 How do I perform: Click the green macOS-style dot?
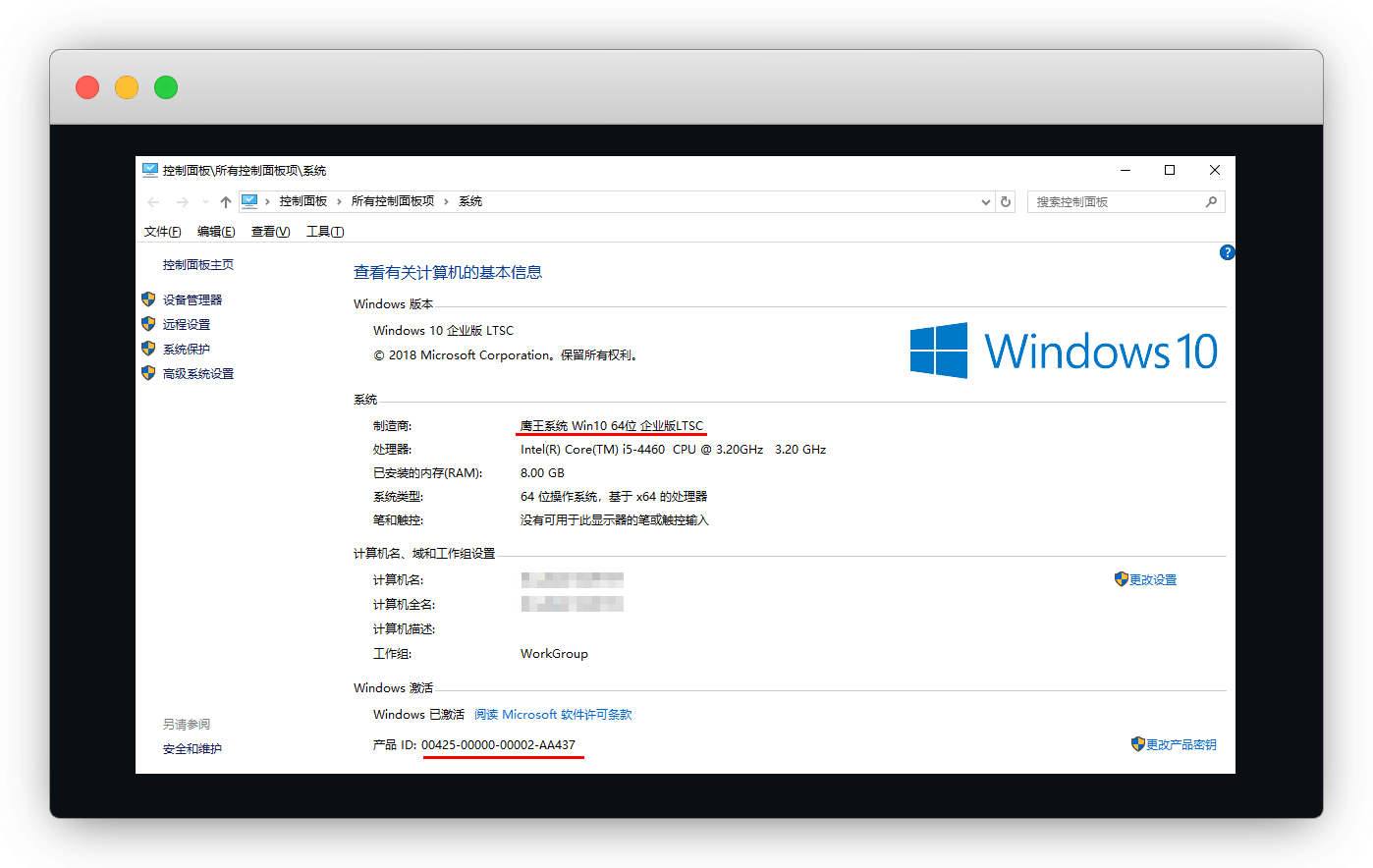coord(166,87)
